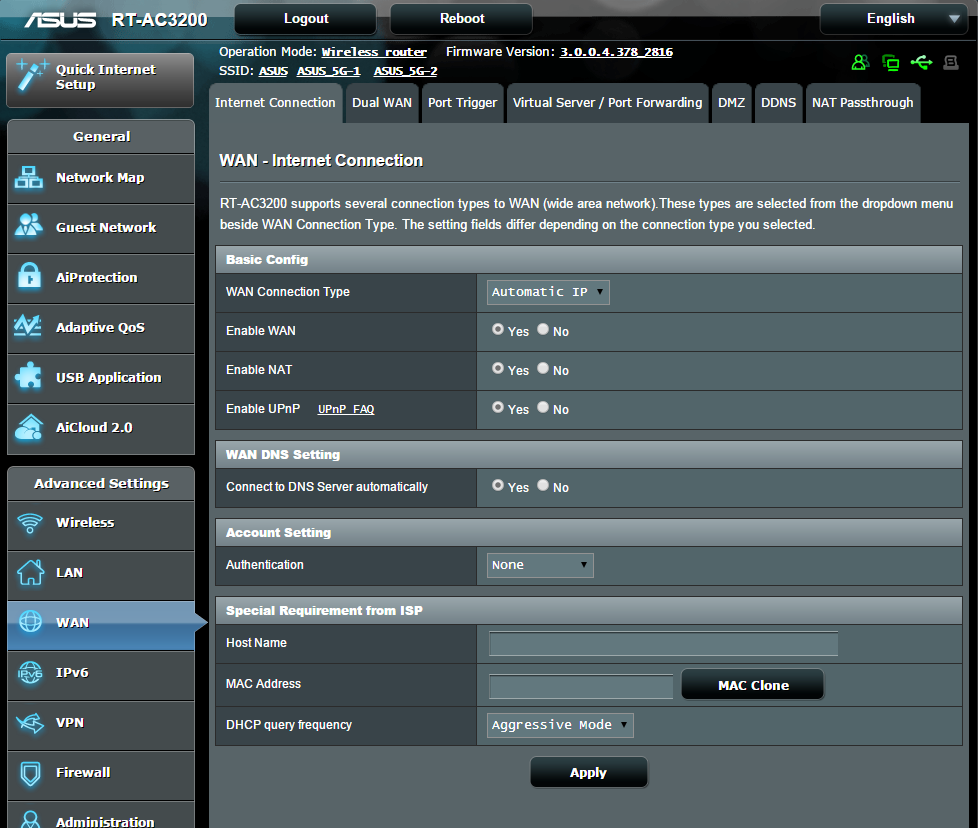Click the ASUS logo
The width and height of the screenshot is (978, 828).
pyautogui.click(x=60, y=20)
